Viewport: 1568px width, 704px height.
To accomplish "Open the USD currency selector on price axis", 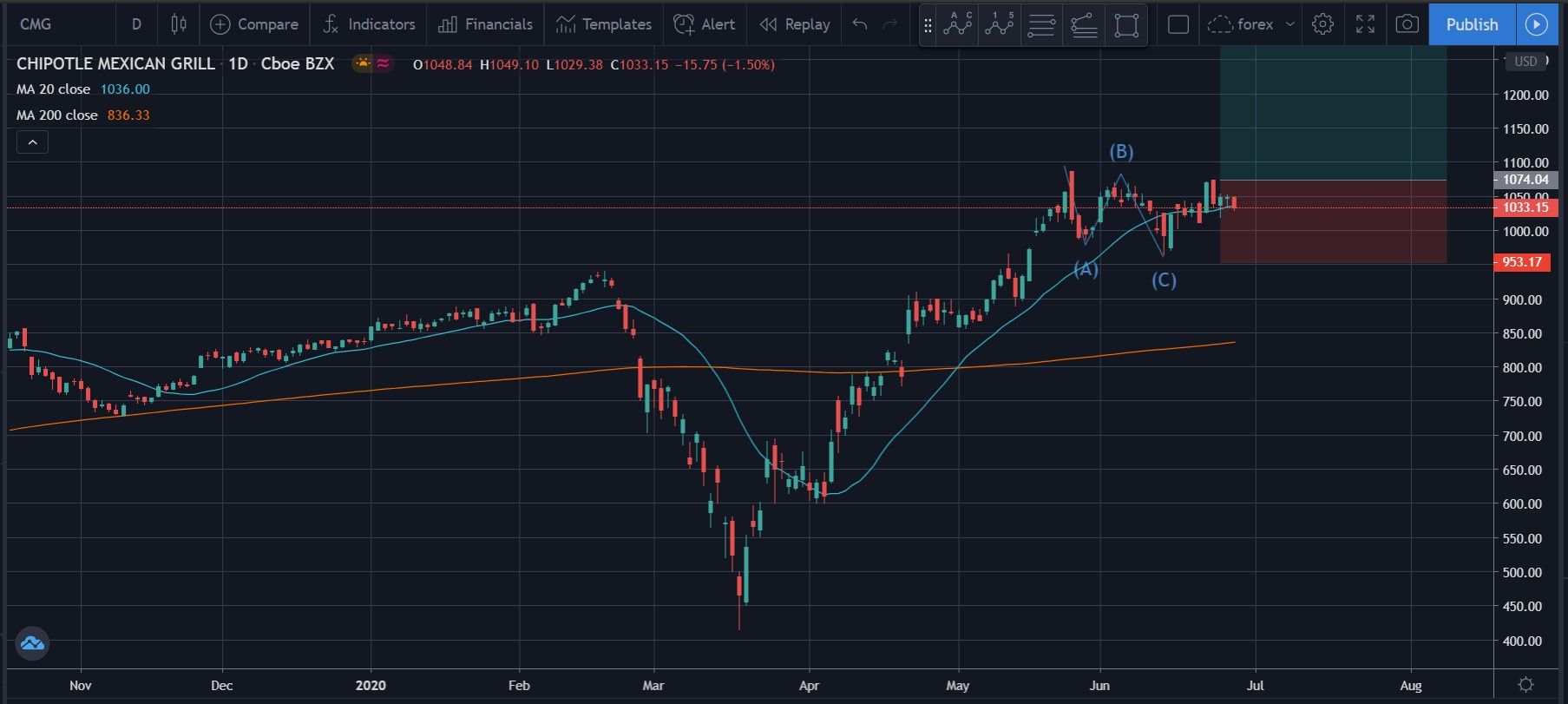I will click(1525, 62).
